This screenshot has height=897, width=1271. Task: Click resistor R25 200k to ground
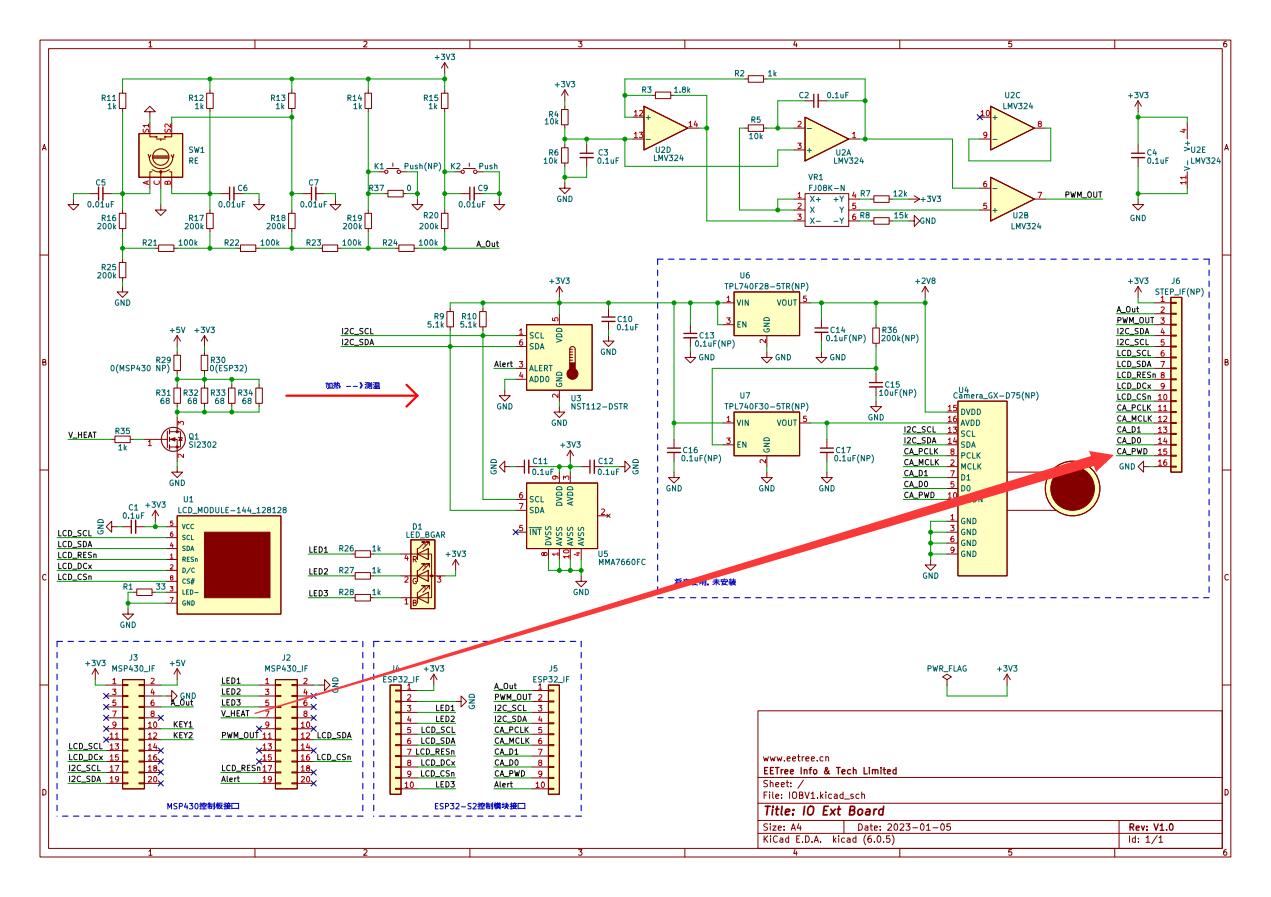[121, 271]
